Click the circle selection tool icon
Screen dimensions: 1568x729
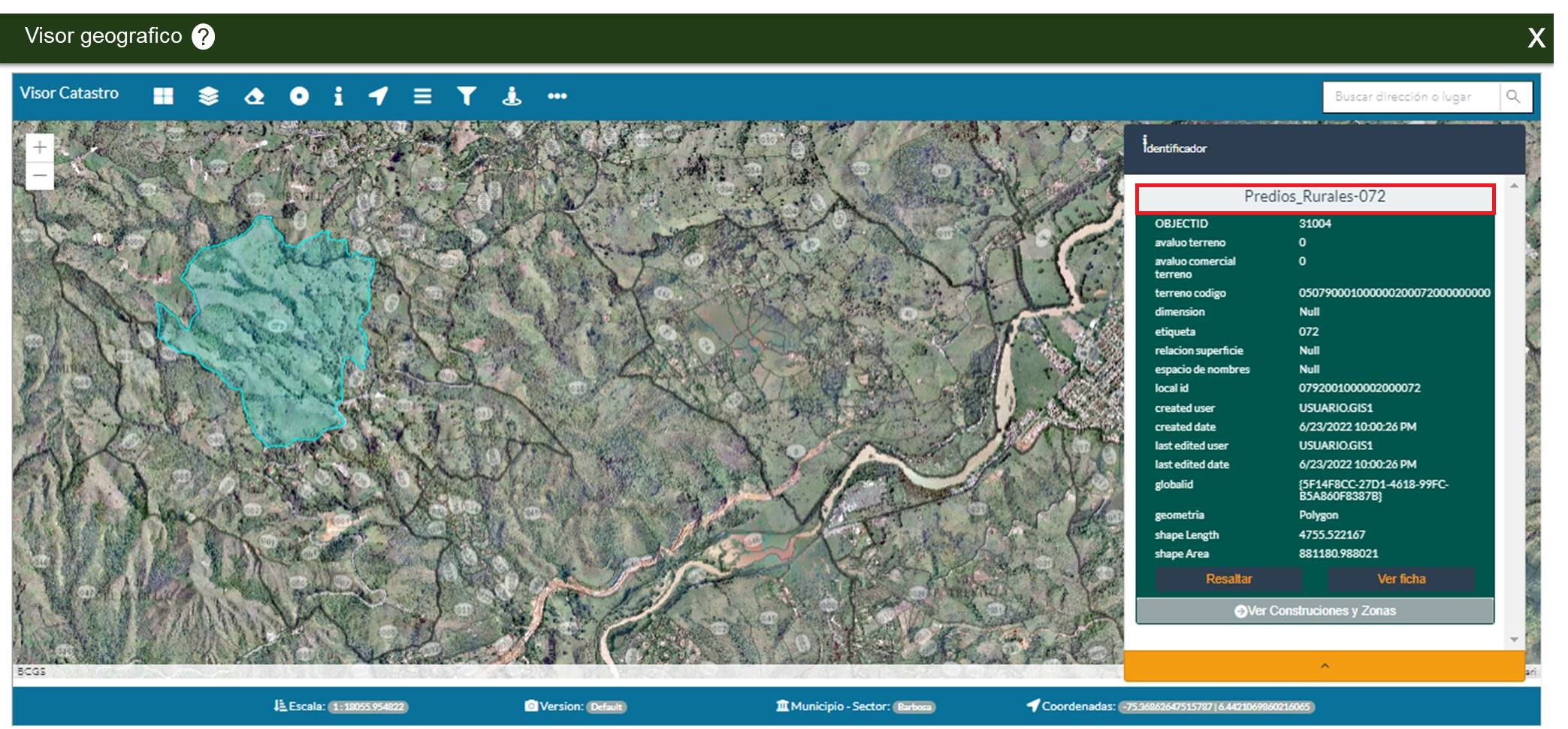coord(299,96)
